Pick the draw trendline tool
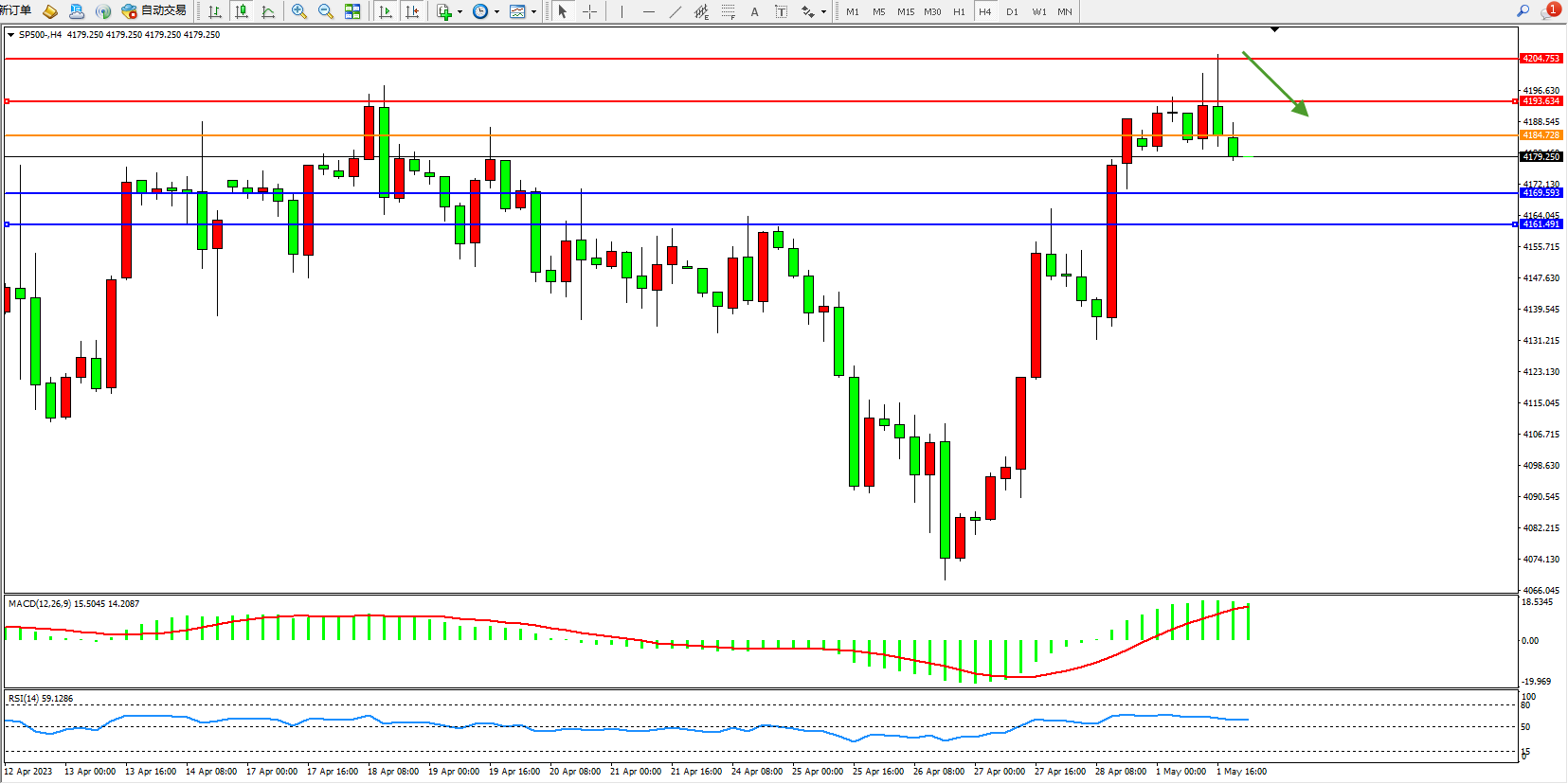 [675, 11]
